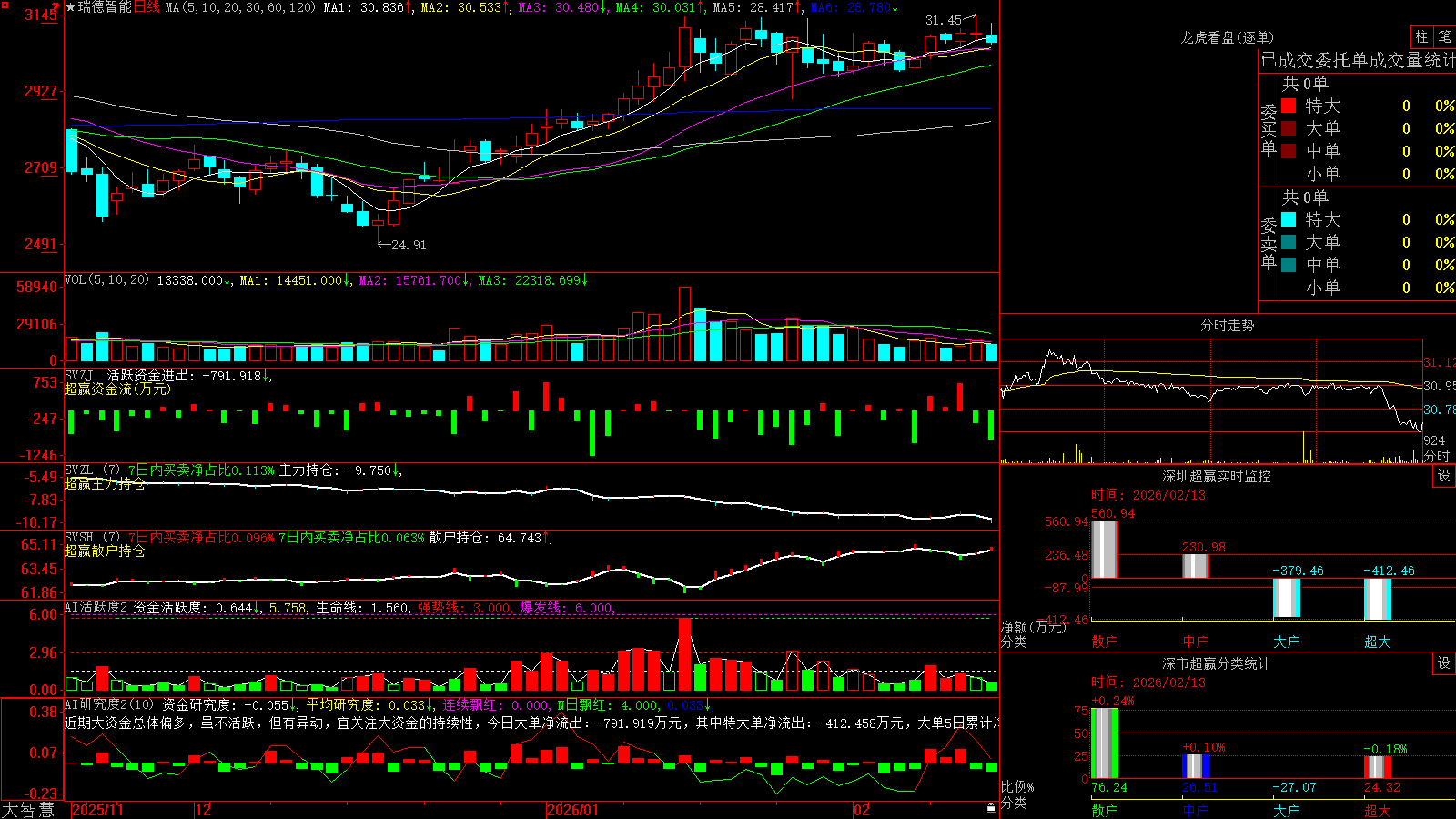
Task: Click the VOL(5,10,20) indicator label
Action: (106, 280)
